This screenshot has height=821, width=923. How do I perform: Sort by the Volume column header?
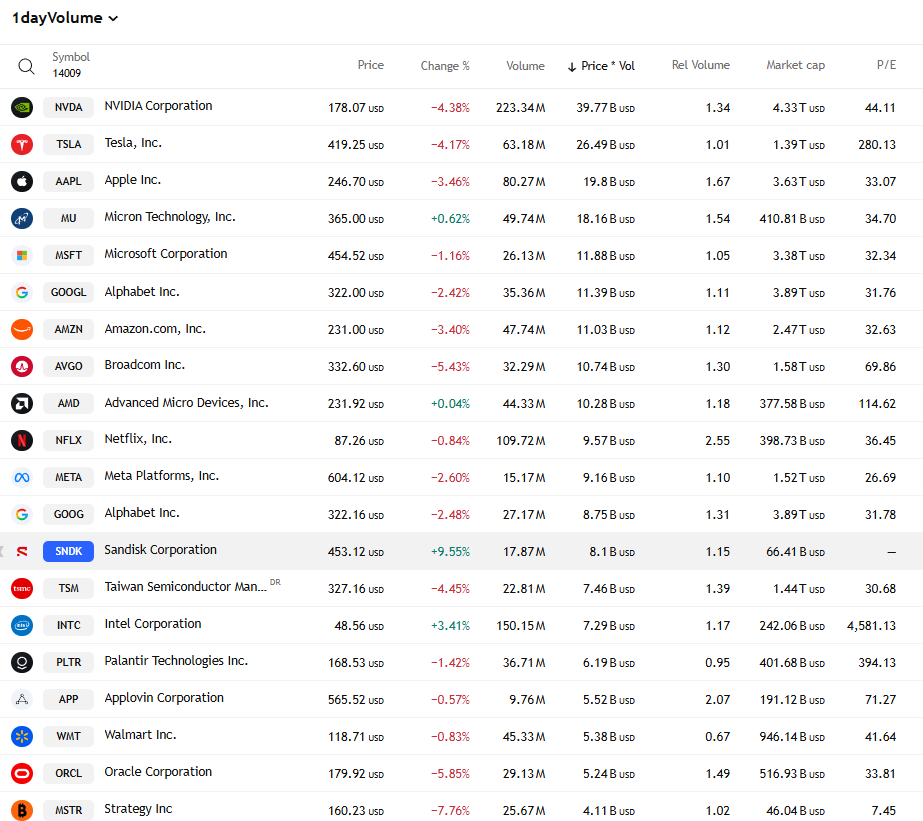(x=525, y=66)
